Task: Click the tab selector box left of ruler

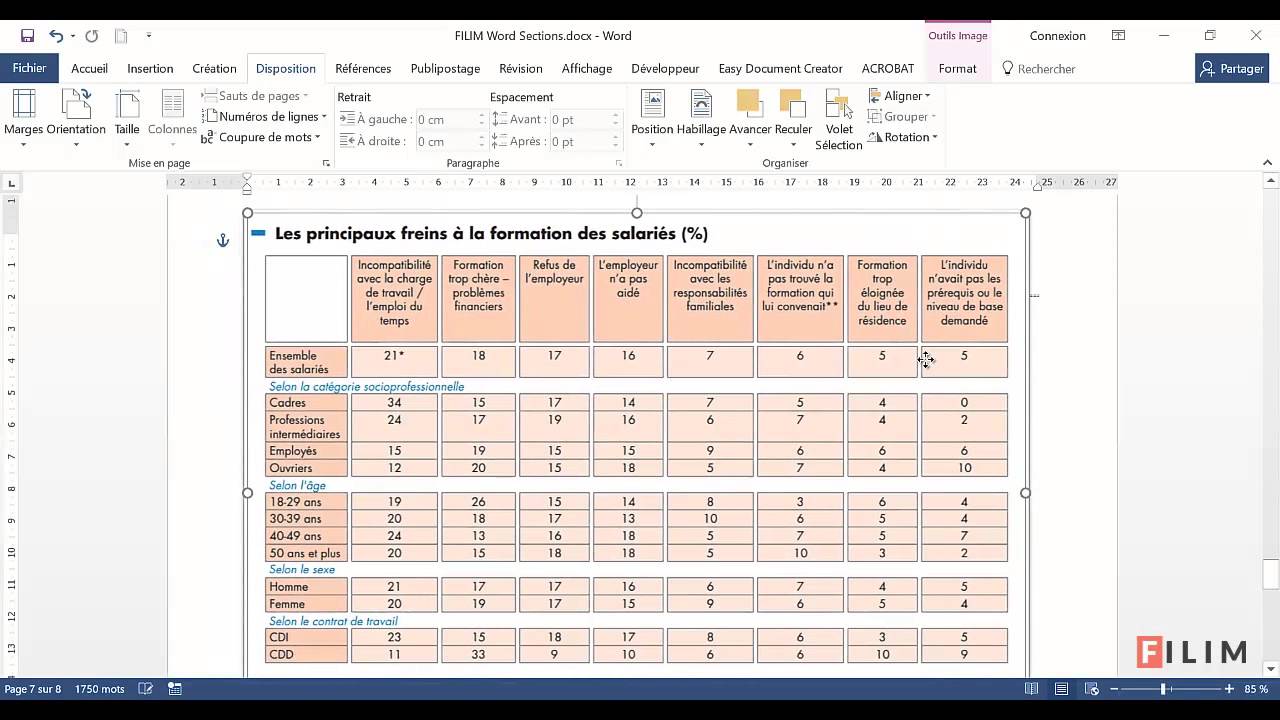Action: point(11,183)
